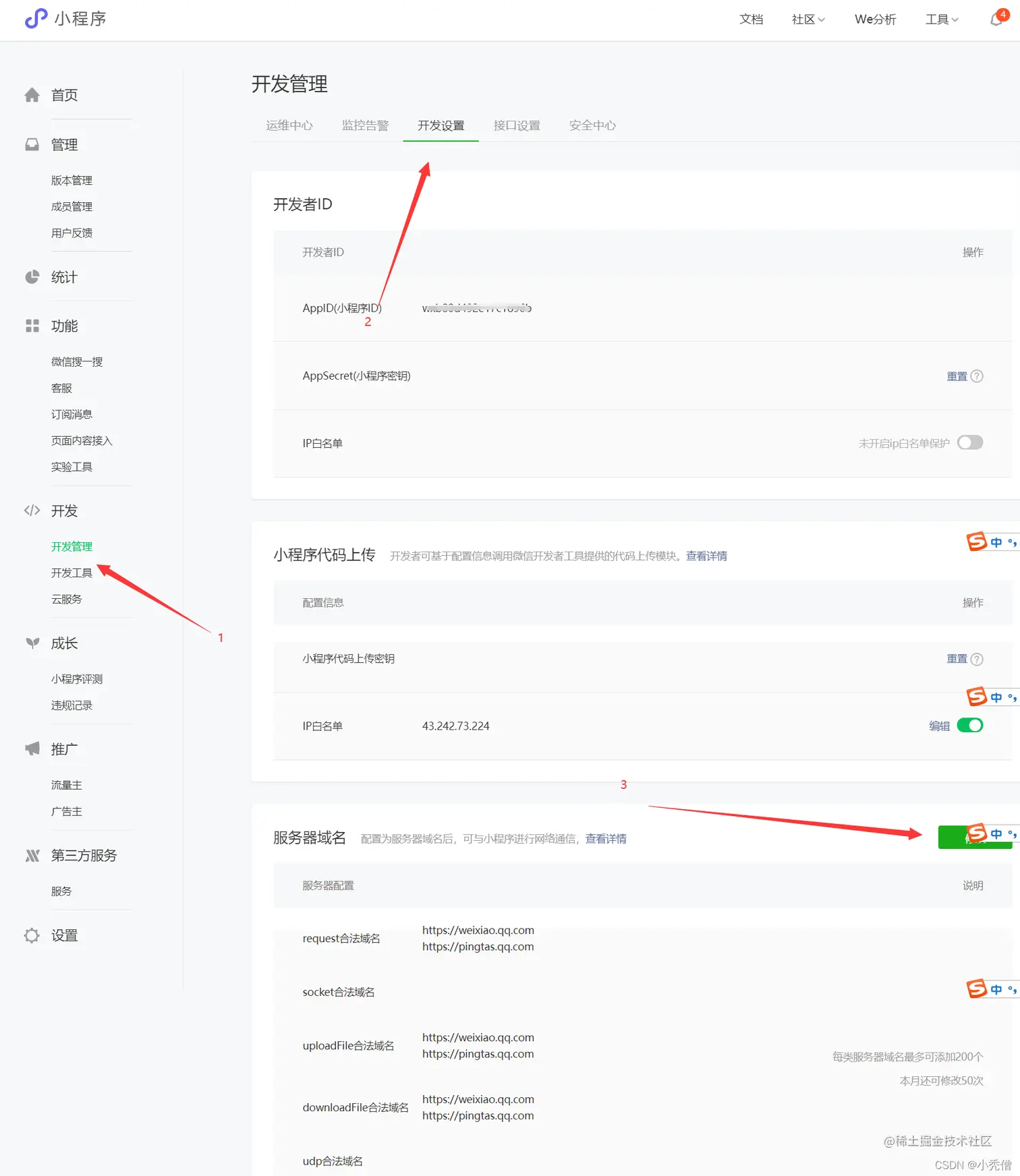Open 订阅消息 in sidebar
Viewport: 1020px width, 1176px height.
72,414
